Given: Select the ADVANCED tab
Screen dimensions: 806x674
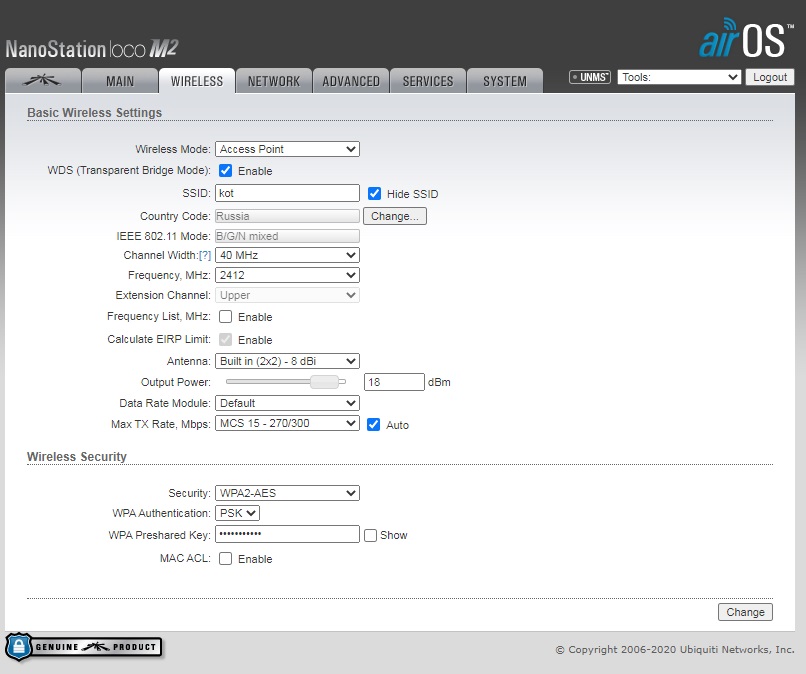Looking at the screenshot, I should [x=351, y=81].
